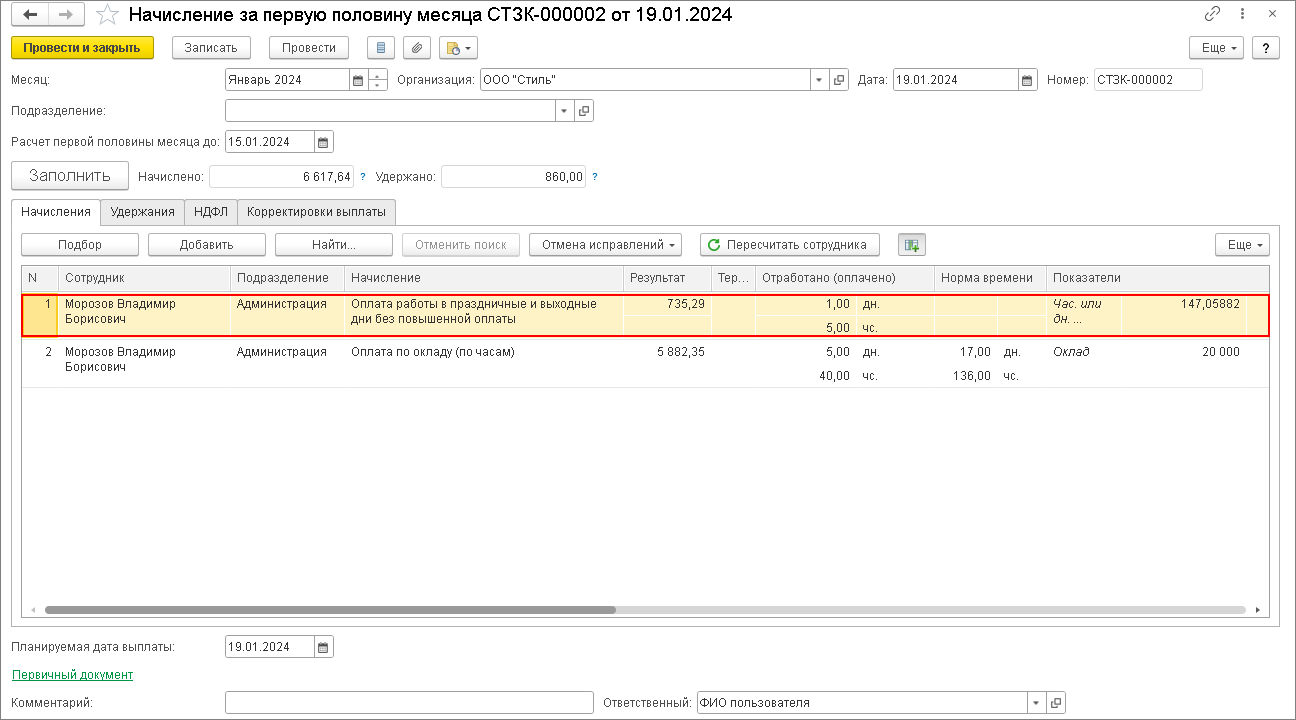Viewport: 1296px width, 720px height.
Task: Click the Начисление column header
Action: coord(484,277)
